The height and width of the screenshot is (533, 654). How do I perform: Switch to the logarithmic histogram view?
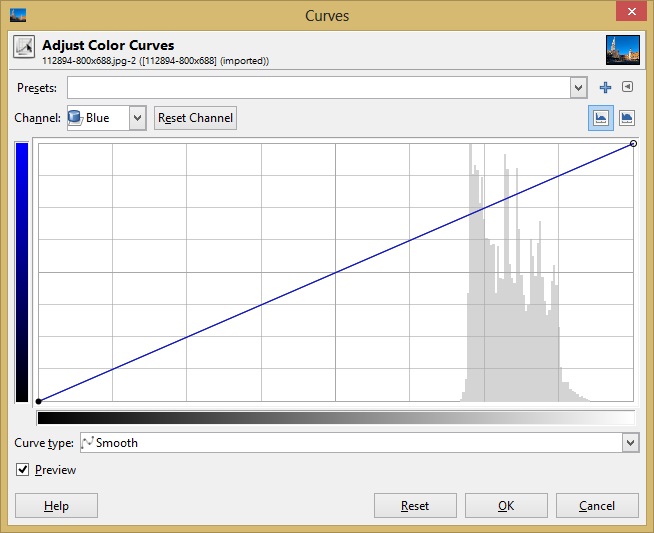point(627,117)
